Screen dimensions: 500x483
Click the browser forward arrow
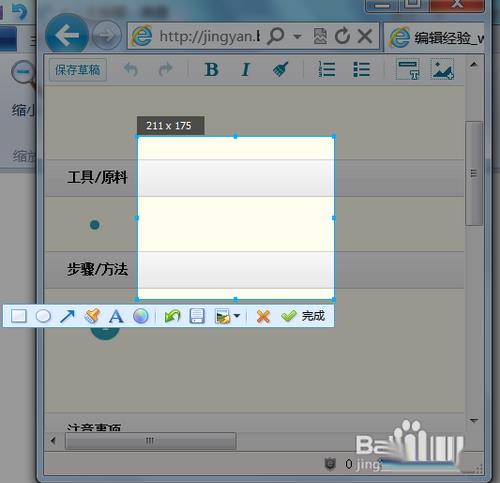107,35
